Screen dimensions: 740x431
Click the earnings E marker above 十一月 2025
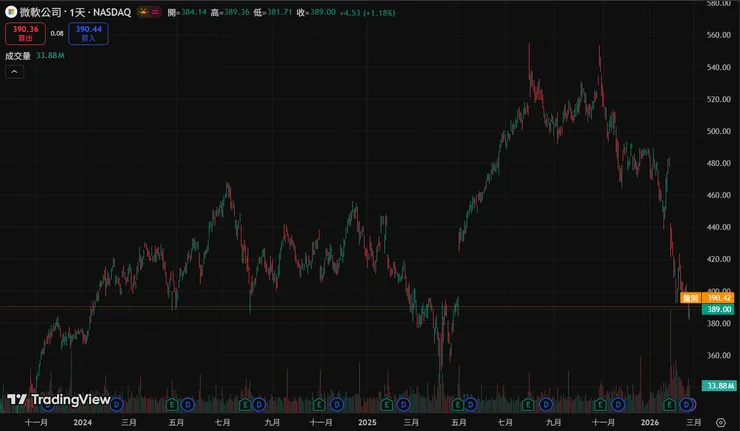600,405
